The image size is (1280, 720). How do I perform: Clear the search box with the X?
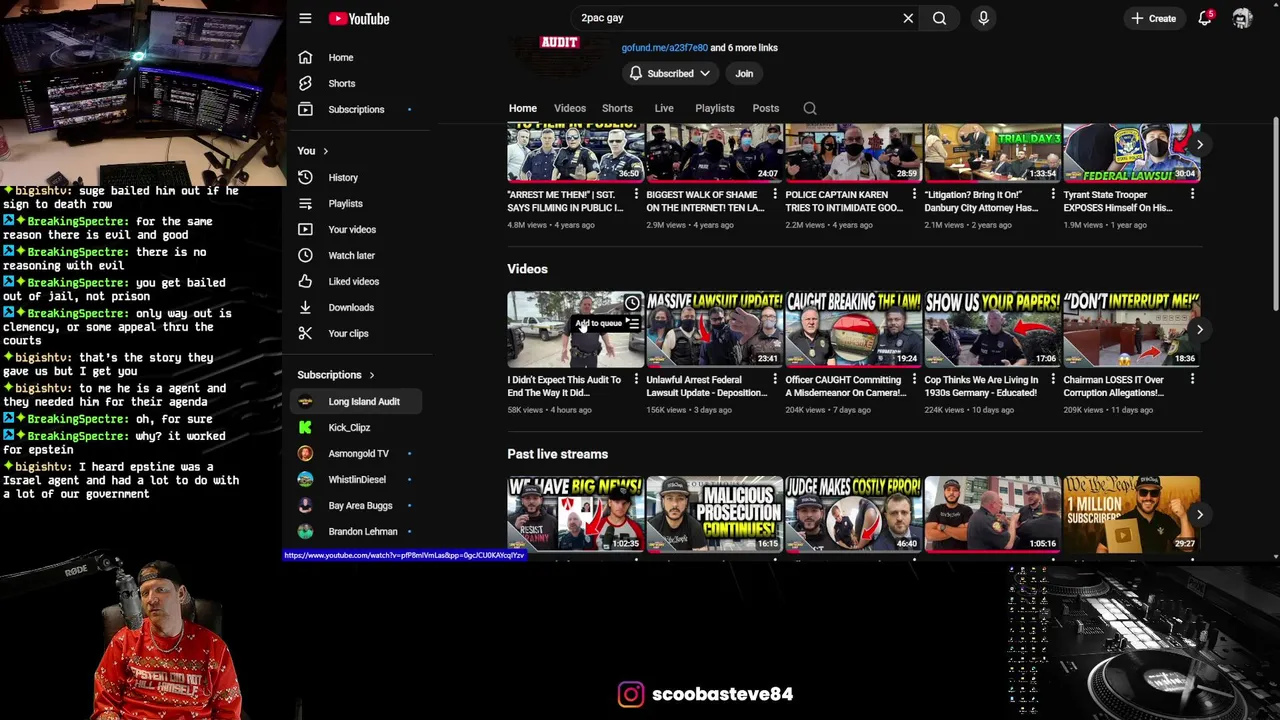pos(908,18)
